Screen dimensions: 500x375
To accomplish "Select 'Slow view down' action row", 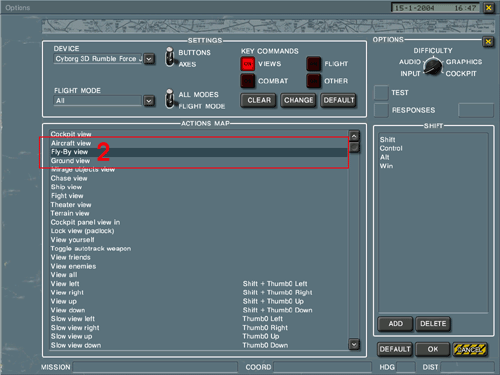I will click(x=199, y=345).
